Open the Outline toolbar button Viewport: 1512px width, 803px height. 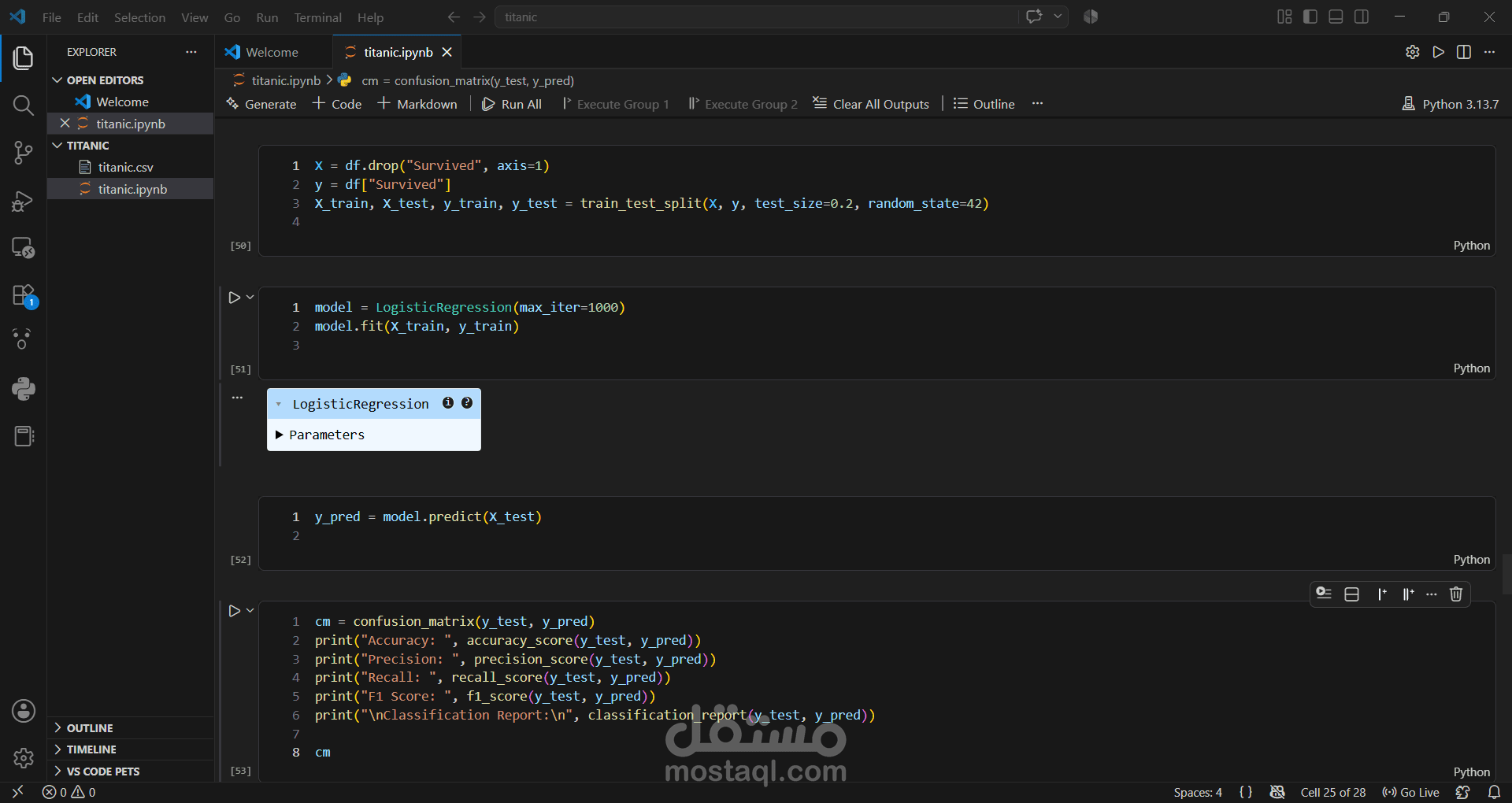click(984, 104)
